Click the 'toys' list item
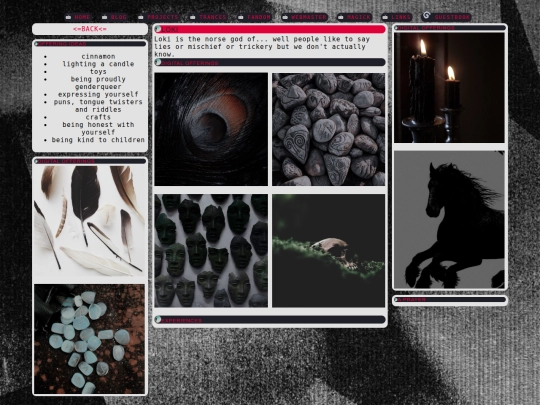 pos(98,71)
